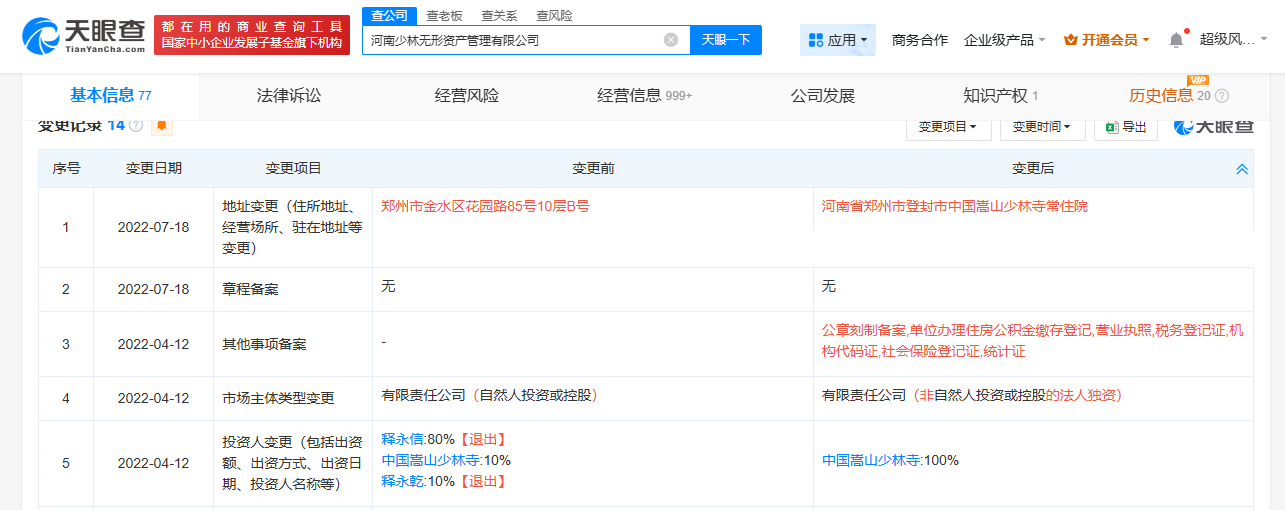Open the 变更项目 filter dropdown
This screenshot has width=1285, height=510.
(x=948, y=127)
